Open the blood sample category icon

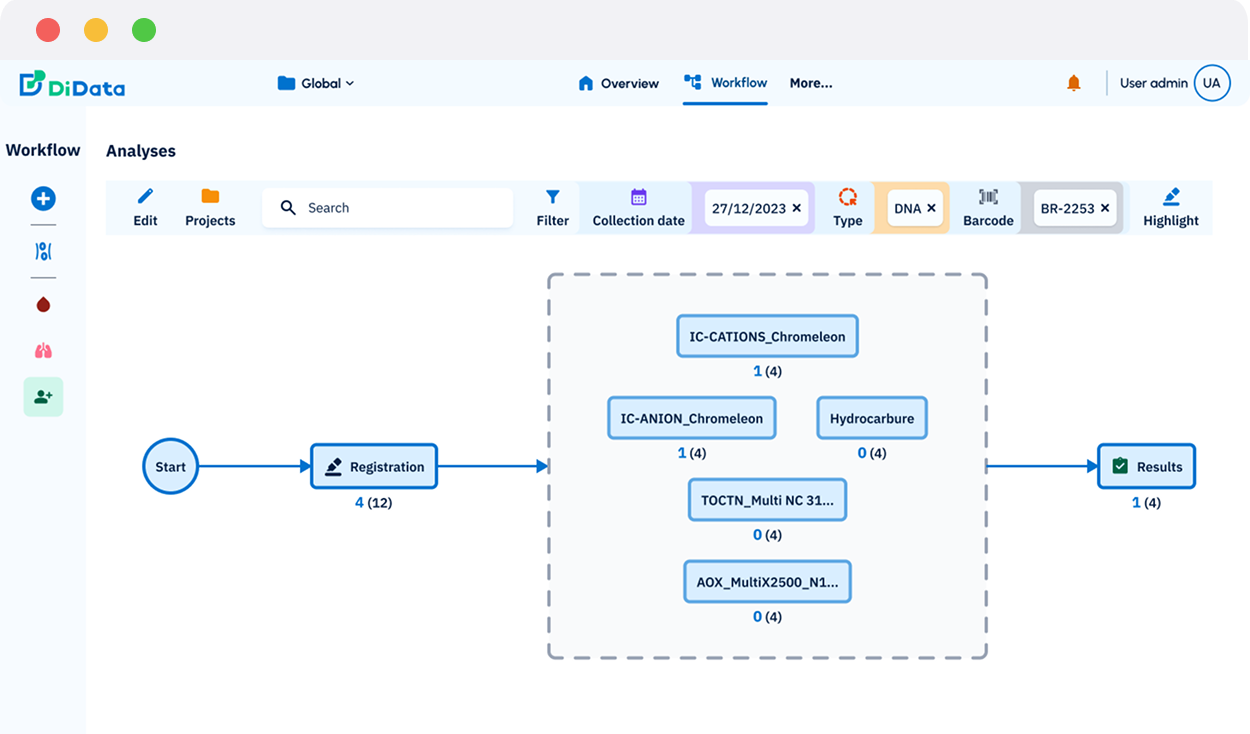click(x=43, y=304)
